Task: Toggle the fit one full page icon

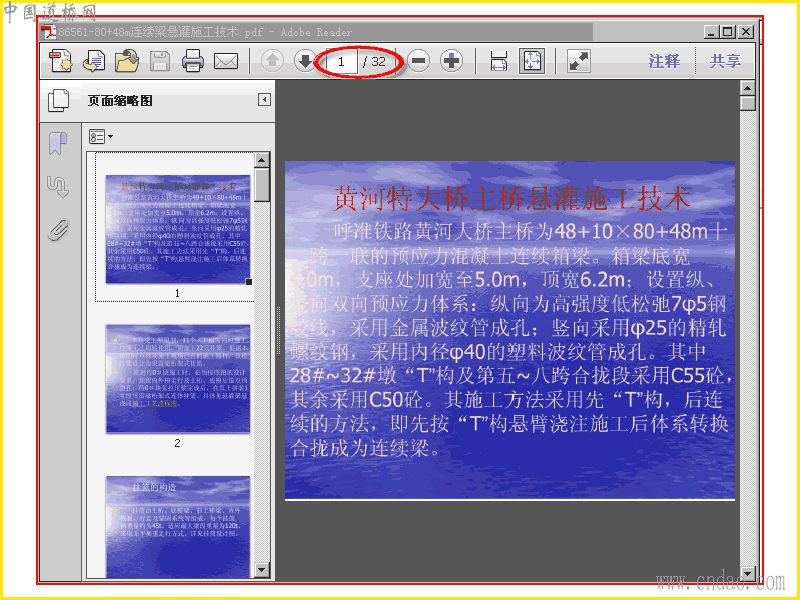Action: [x=532, y=61]
